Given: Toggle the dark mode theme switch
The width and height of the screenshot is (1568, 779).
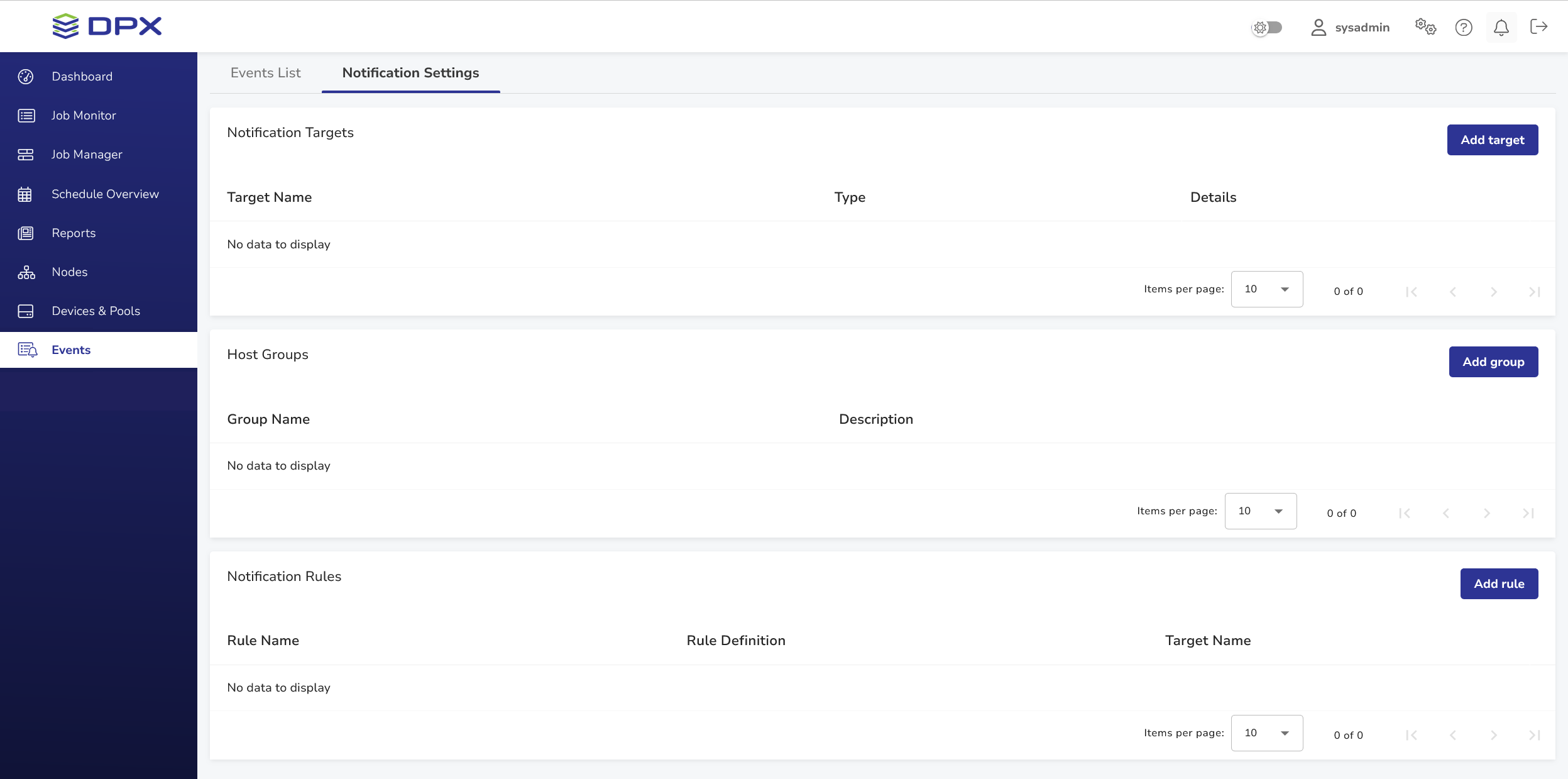Looking at the screenshot, I should 1267,28.
